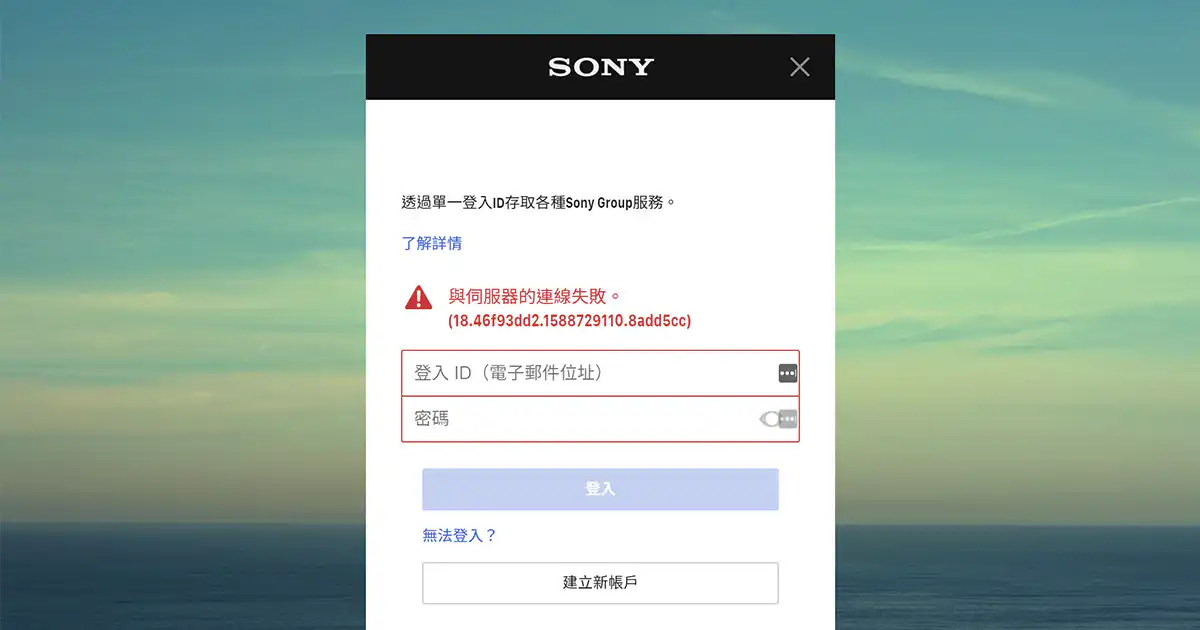
Task: Click the black Sony header bar
Action: click(x=600, y=67)
